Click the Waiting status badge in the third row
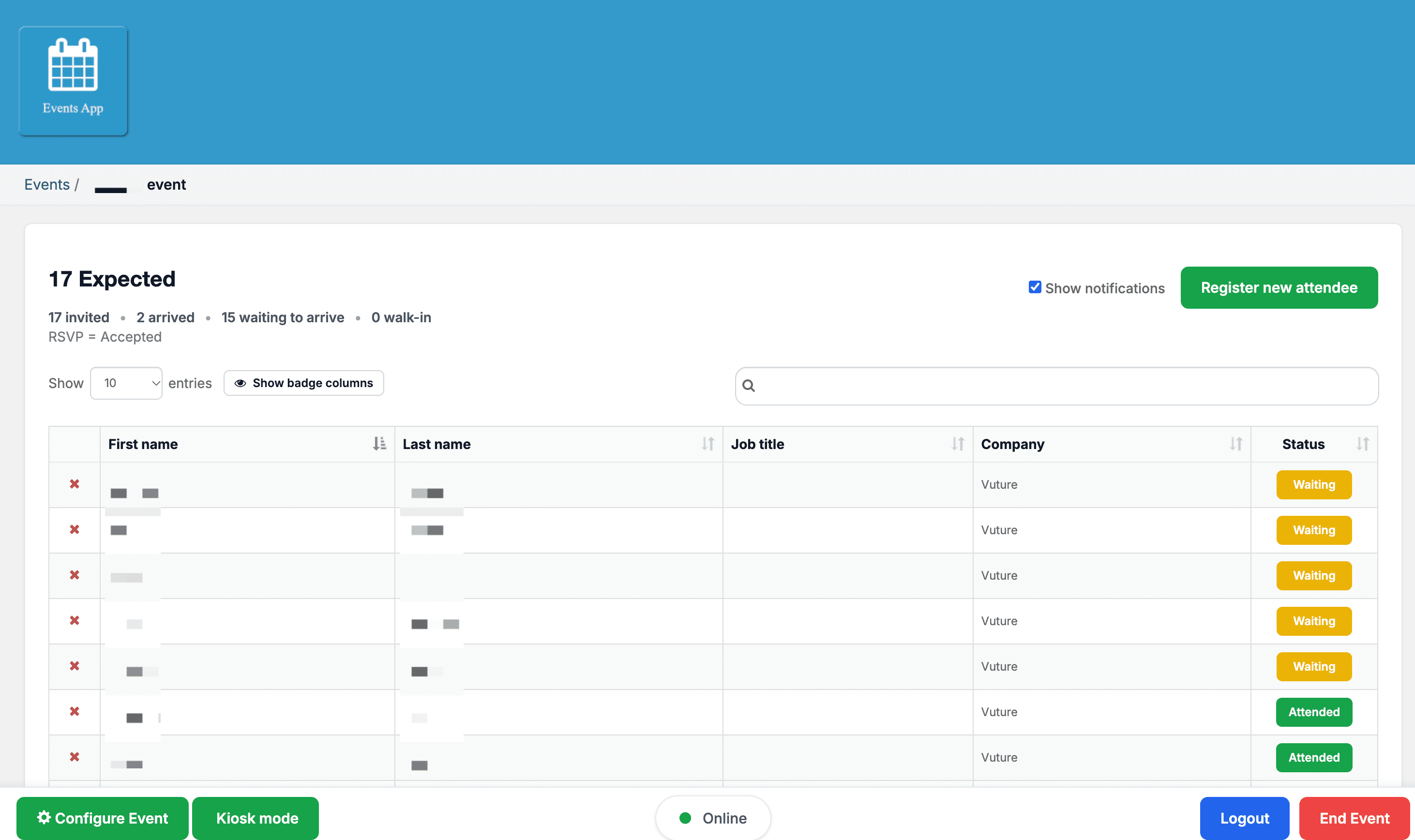The image size is (1415, 840). click(x=1314, y=576)
